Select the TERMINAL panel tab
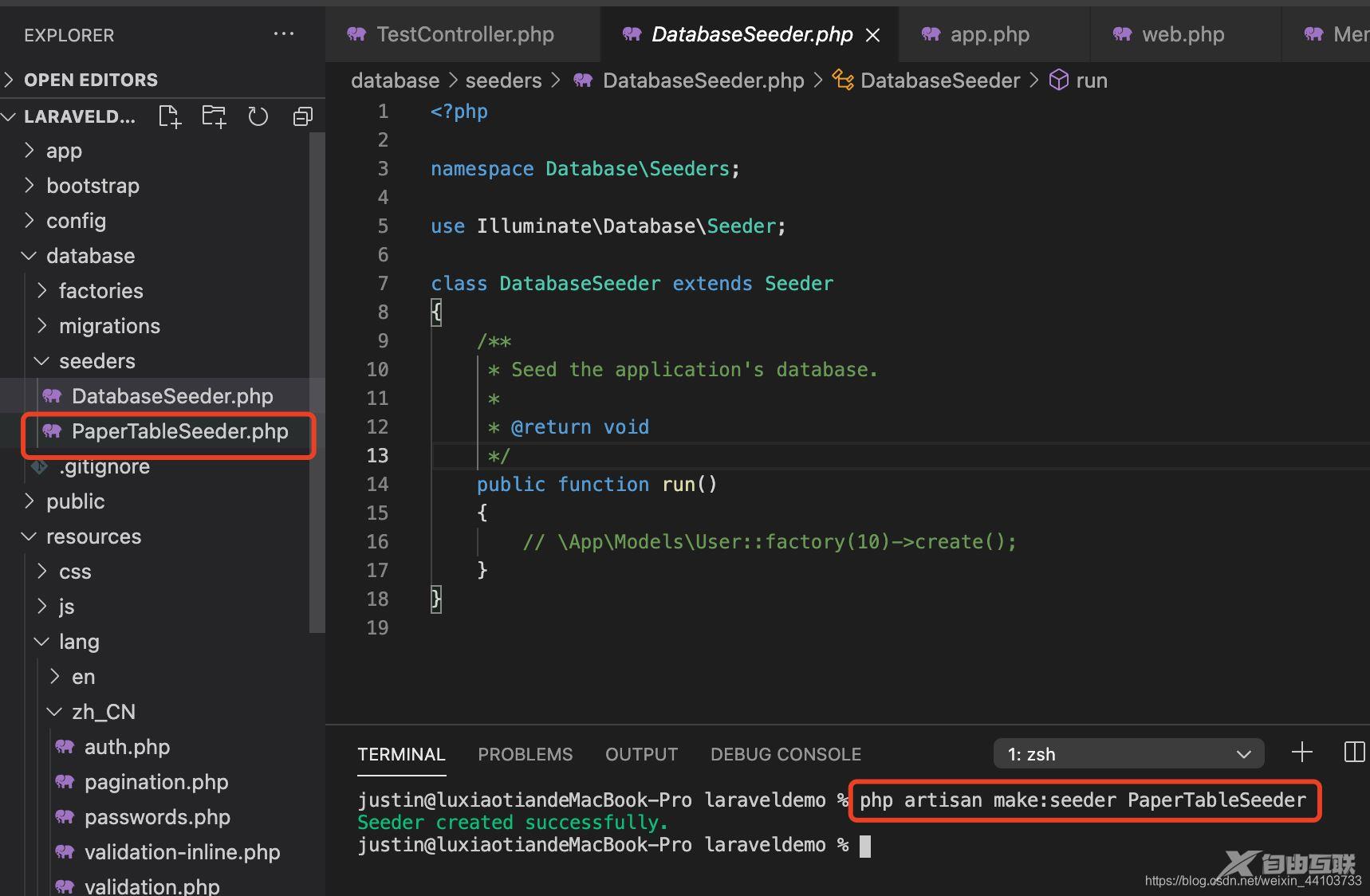The width and height of the screenshot is (1370, 896). point(401,754)
